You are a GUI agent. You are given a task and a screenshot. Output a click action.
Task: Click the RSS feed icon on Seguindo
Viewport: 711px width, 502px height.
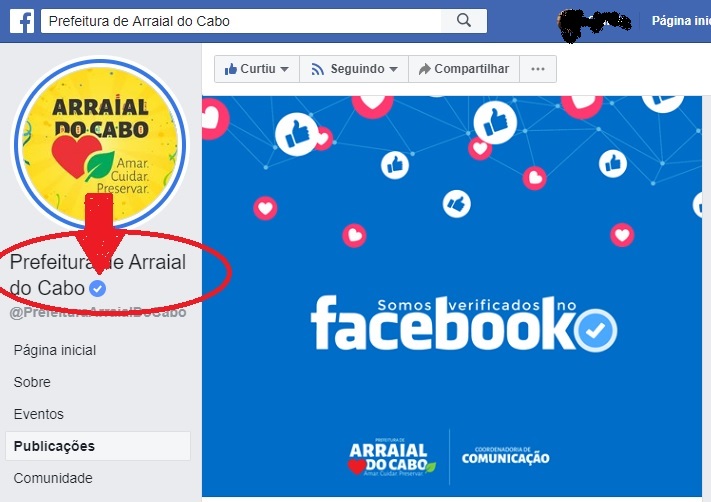317,69
